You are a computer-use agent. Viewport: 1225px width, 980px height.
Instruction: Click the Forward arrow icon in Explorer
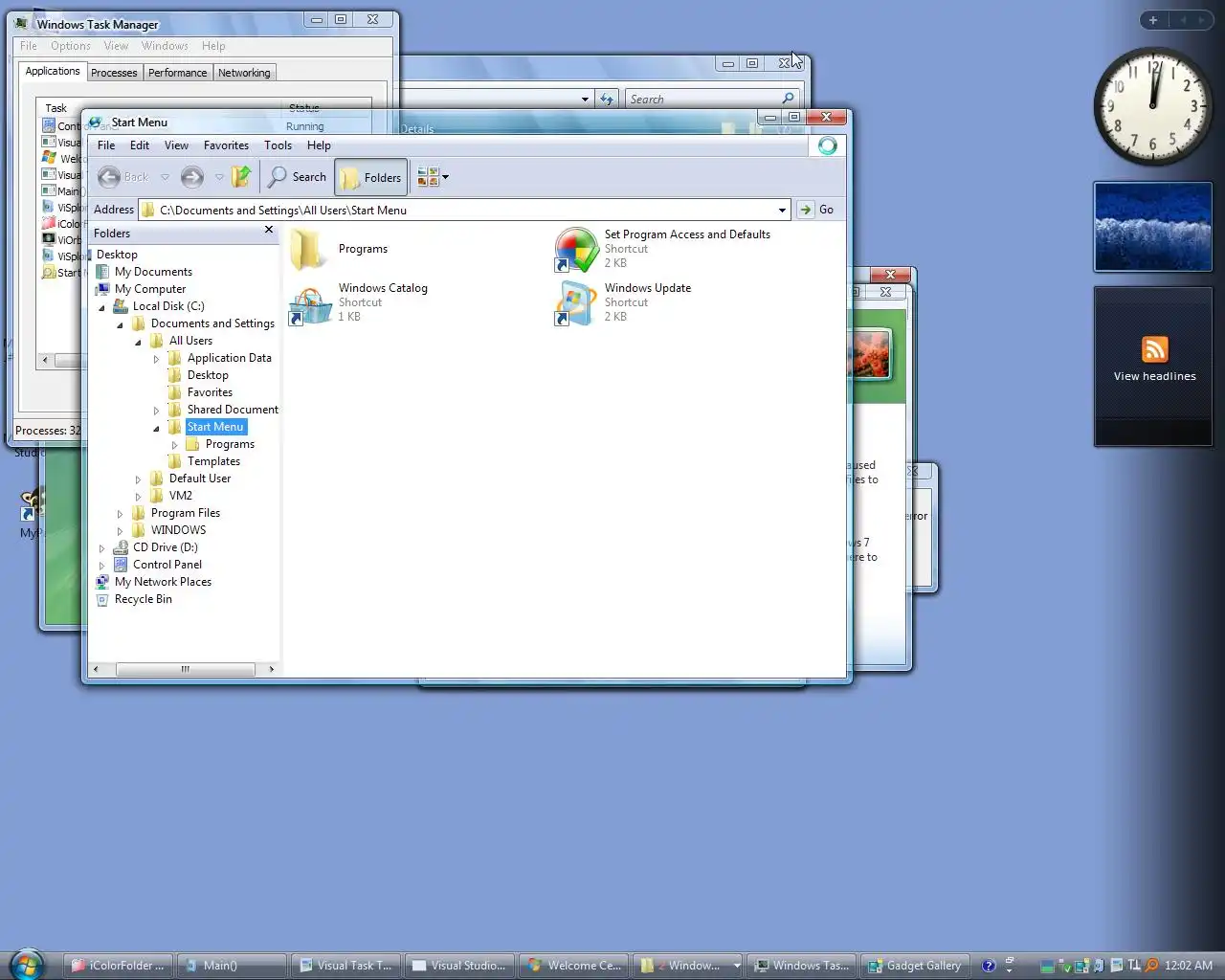(x=191, y=177)
